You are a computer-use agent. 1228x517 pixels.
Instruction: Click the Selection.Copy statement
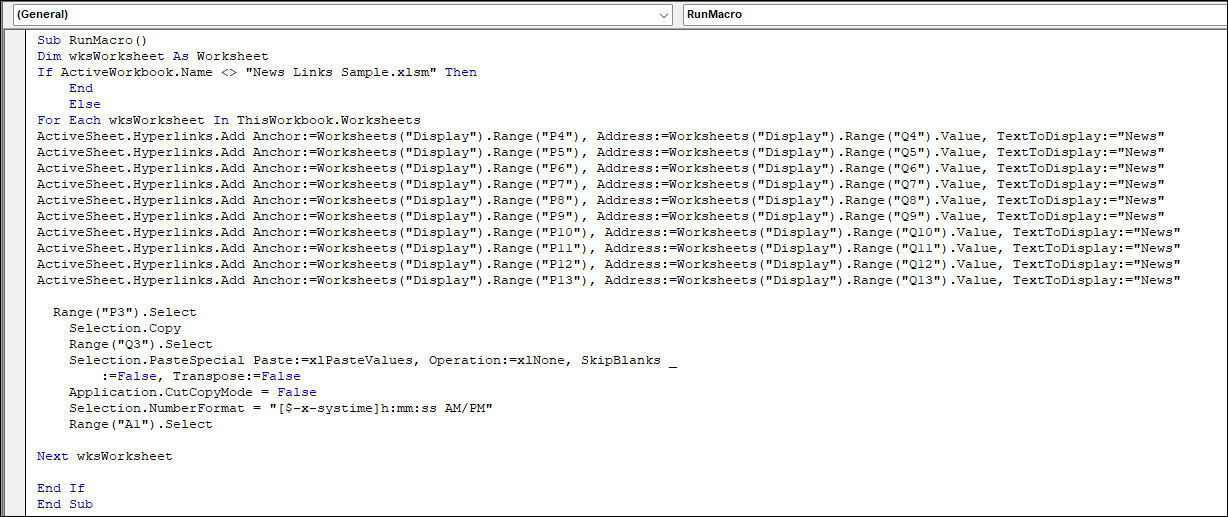click(125, 328)
